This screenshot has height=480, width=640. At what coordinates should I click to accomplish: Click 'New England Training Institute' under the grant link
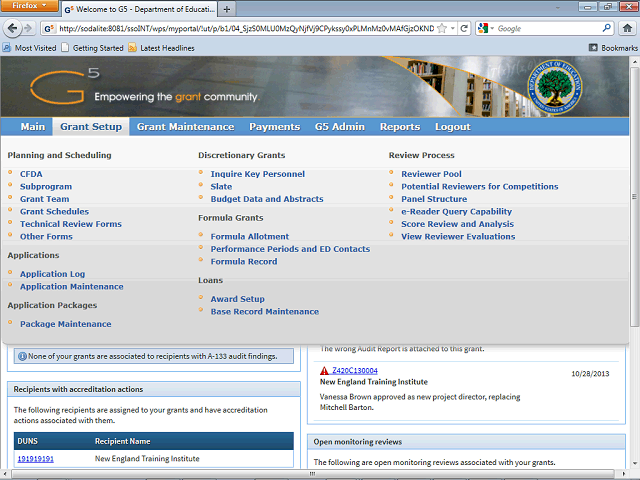click(373, 382)
